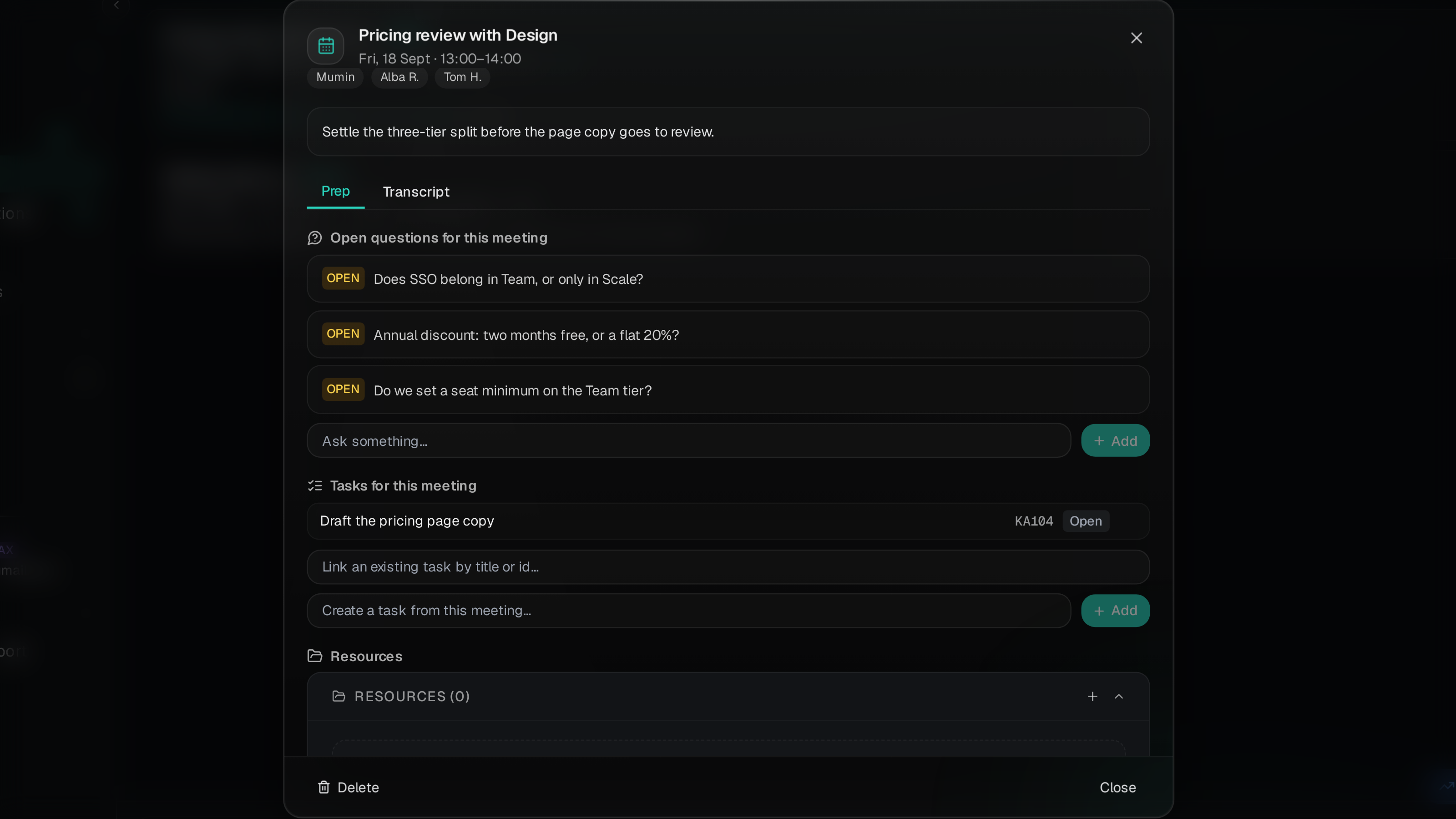The image size is (1456, 819).
Task: Toggle OPEN badge on the SSO question
Action: (x=343, y=278)
